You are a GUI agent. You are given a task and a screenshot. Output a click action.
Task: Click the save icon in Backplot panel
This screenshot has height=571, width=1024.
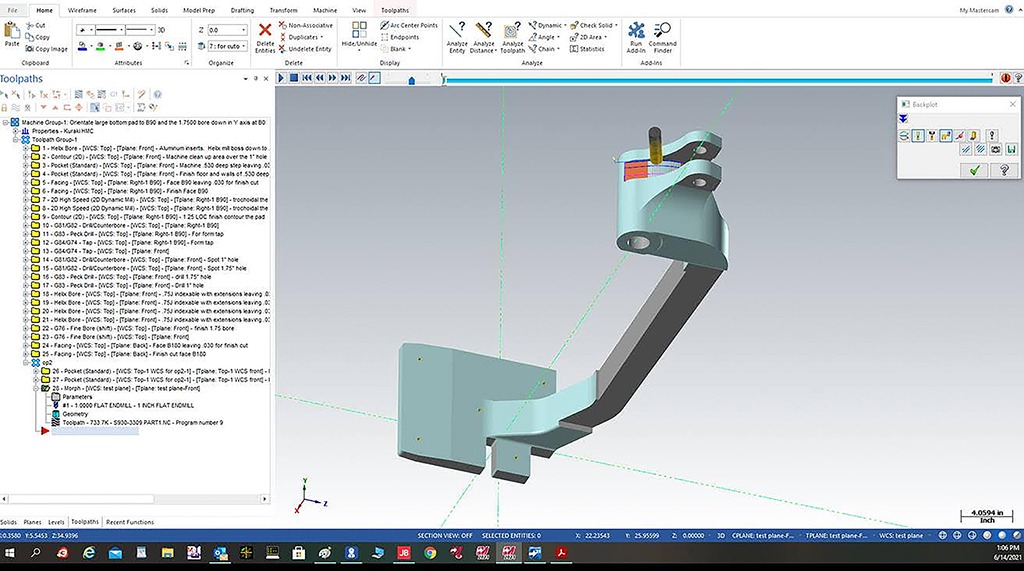[1010, 150]
